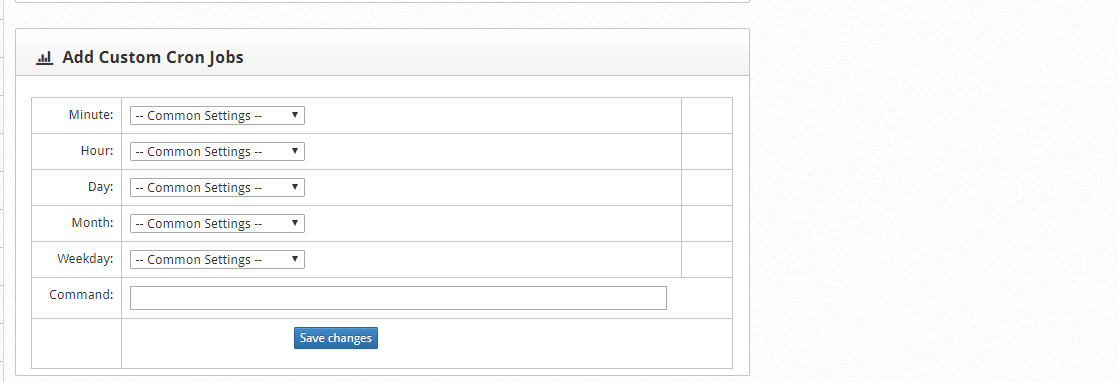This screenshot has height=382, width=1118.
Task: Click the empty end cell in the Hour row
Action: click(707, 151)
